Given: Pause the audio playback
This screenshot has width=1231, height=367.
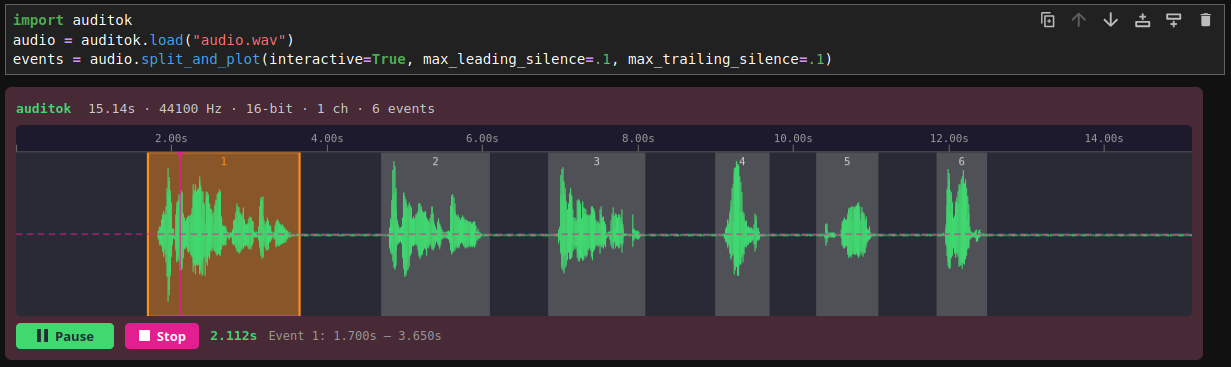Looking at the screenshot, I should pyautogui.click(x=65, y=336).
